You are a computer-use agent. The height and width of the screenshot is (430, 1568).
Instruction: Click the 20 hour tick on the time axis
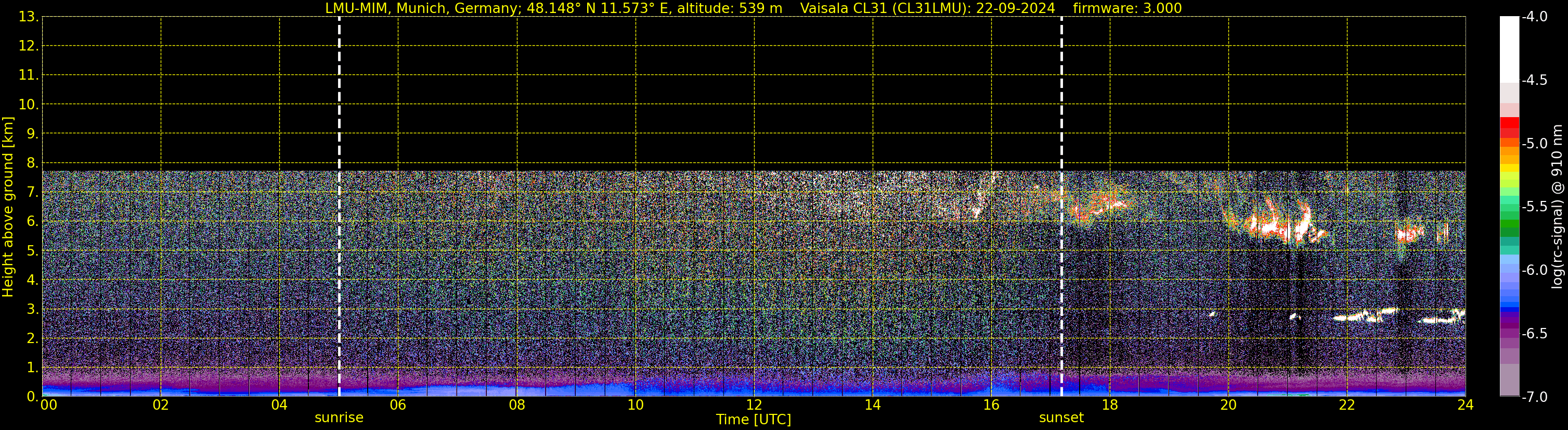(1228, 405)
